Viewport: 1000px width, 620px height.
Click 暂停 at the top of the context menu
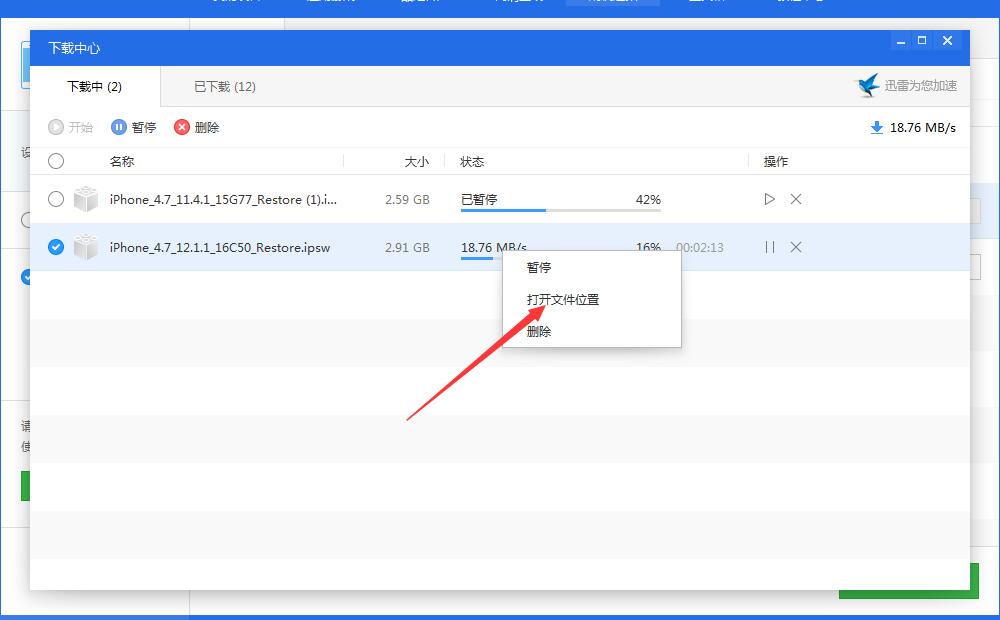pyautogui.click(x=539, y=267)
